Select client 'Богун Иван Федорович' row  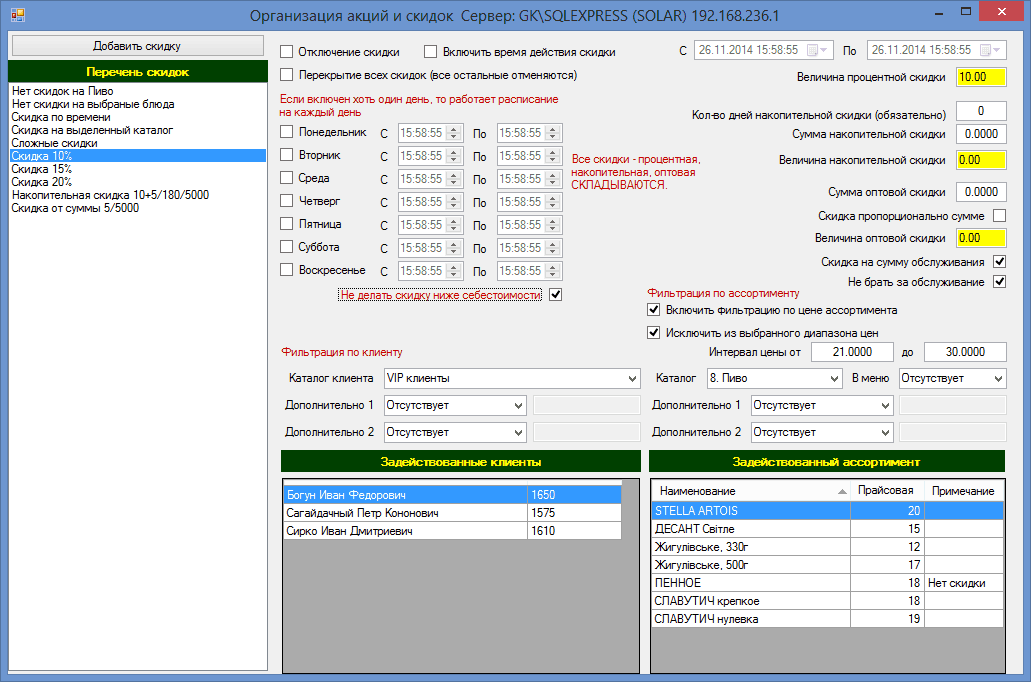(x=452, y=495)
